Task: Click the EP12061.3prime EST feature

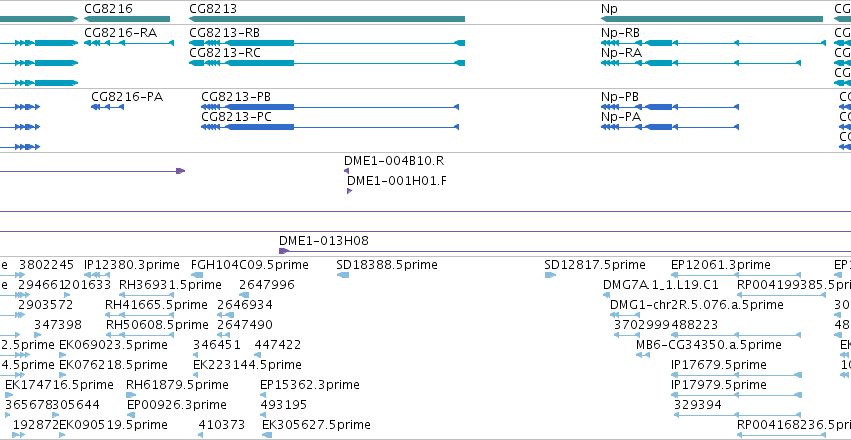Action: coord(736,275)
